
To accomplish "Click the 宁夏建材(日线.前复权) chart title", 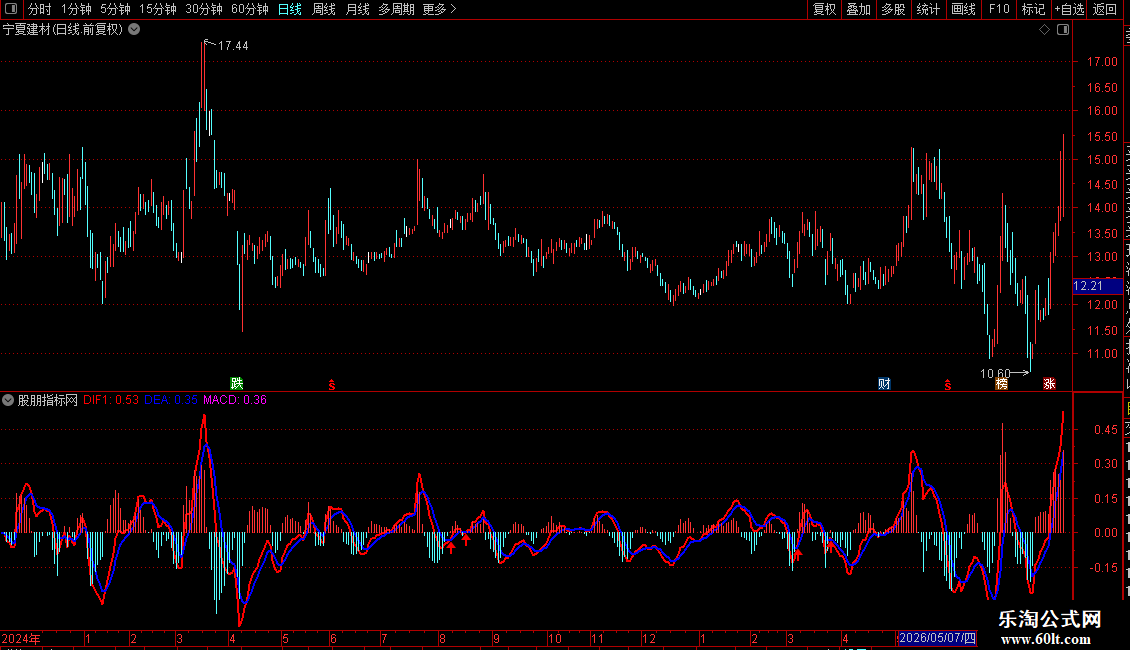I will tap(63, 30).
